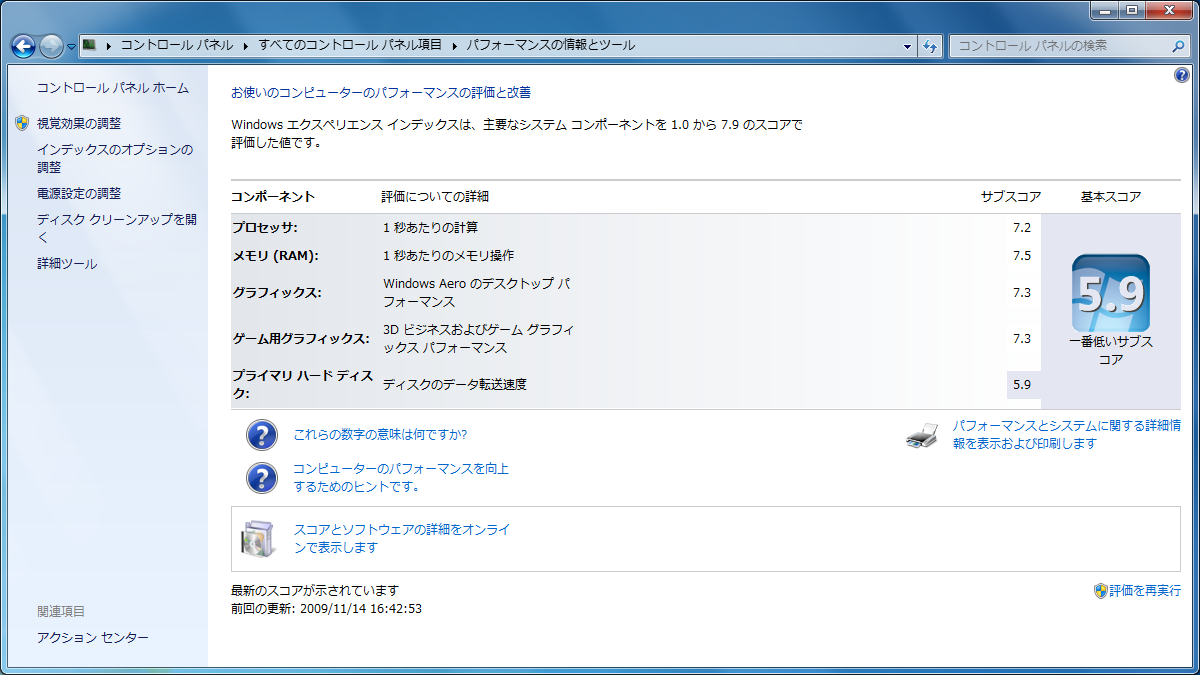Viewport: 1200px width, 675px height.
Task: Click the printer icon
Action: click(x=922, y=435)
